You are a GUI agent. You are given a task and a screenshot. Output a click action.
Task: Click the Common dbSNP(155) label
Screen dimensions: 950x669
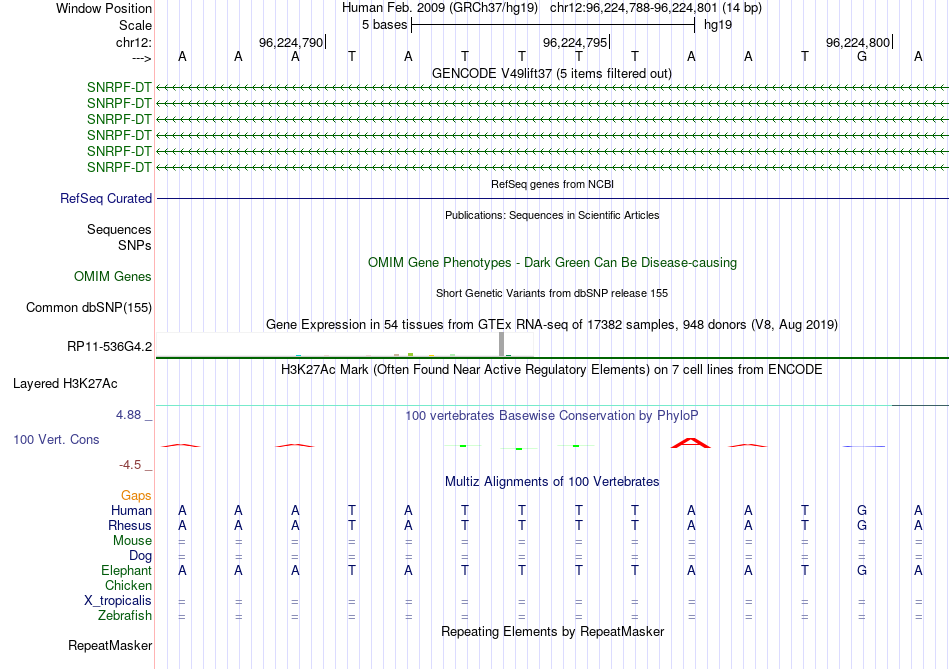tap(88, 308)
